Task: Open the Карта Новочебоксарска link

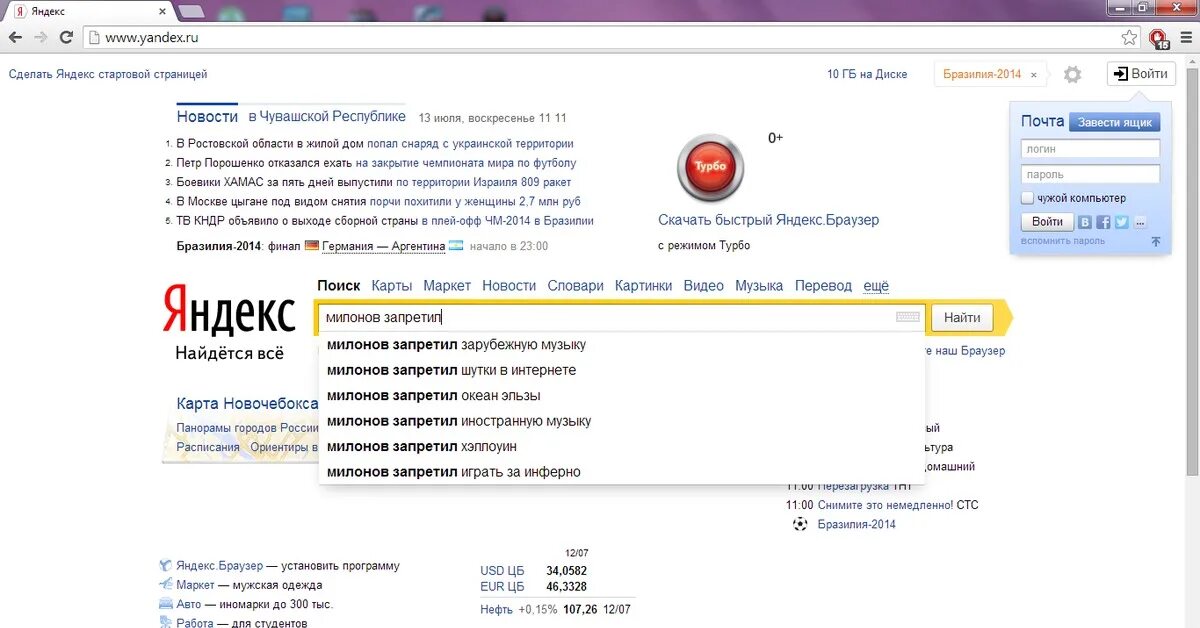Action: [247, 404]
